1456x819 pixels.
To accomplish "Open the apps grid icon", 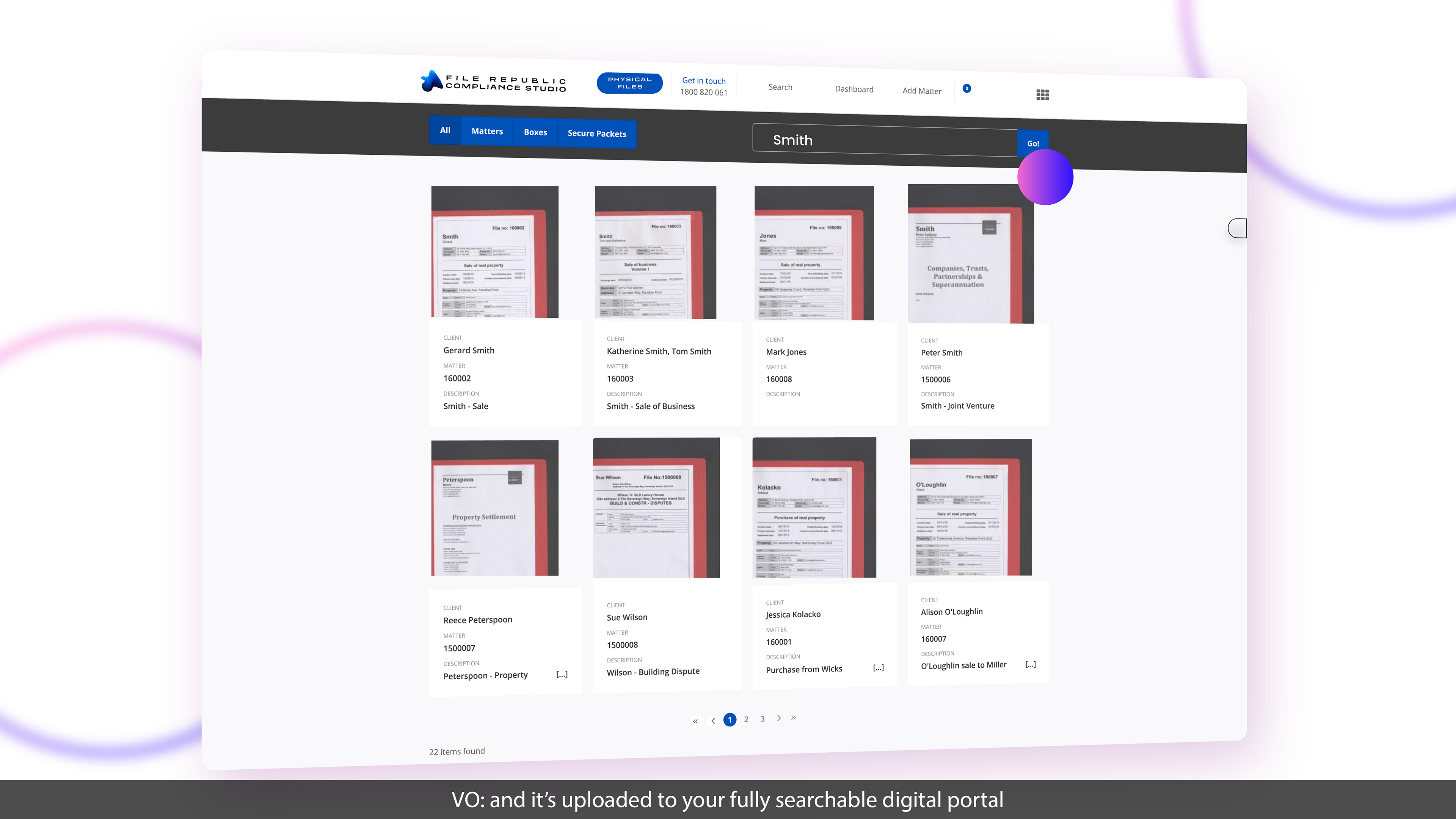I will (1042, 95).
